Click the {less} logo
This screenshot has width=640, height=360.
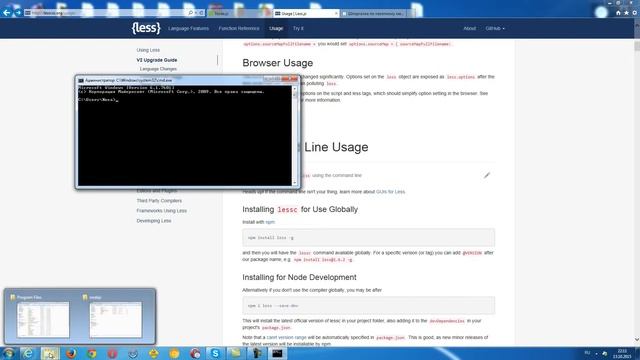(x=146, y=28)
